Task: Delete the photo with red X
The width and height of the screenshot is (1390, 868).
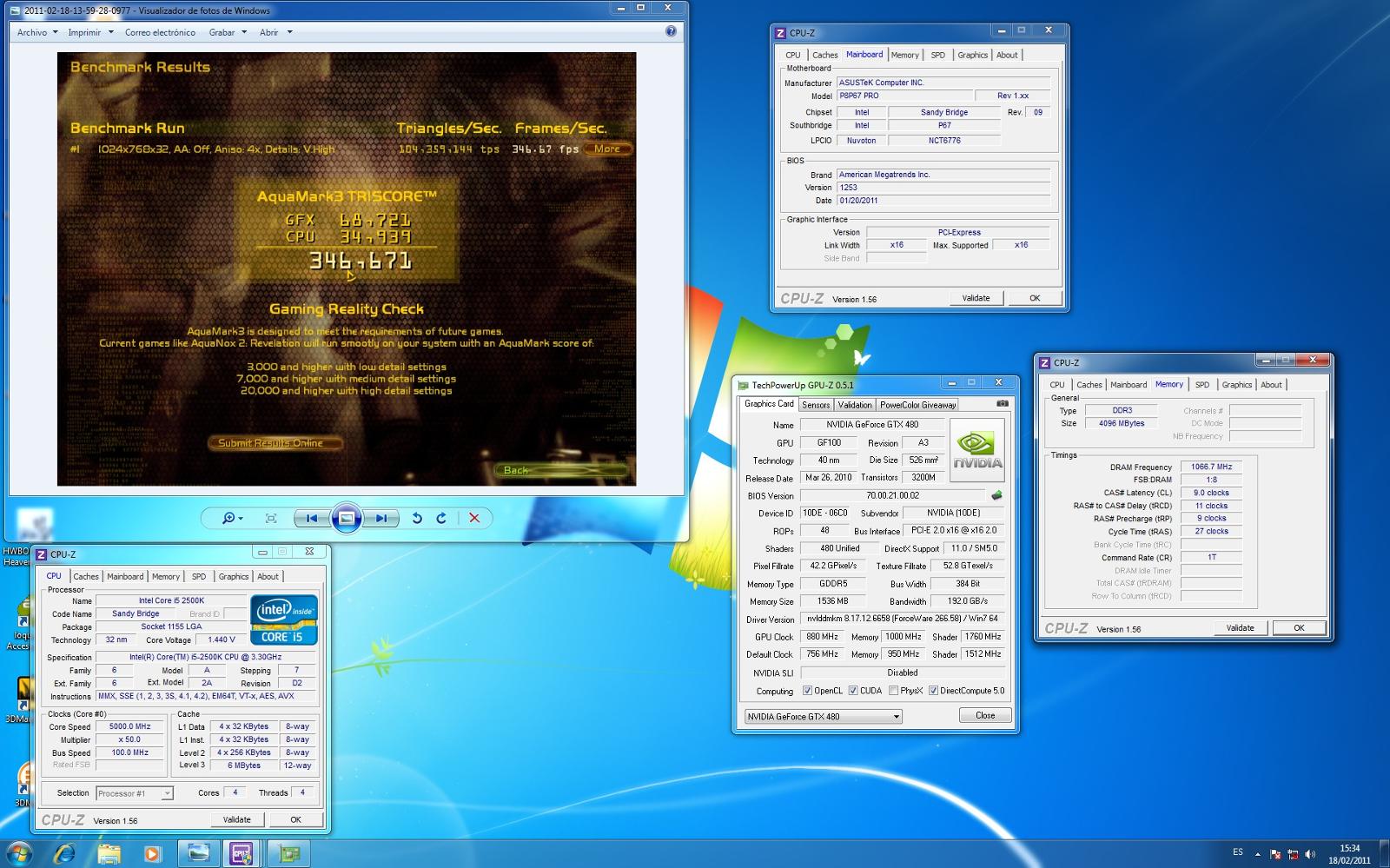Action: [474, 518]
